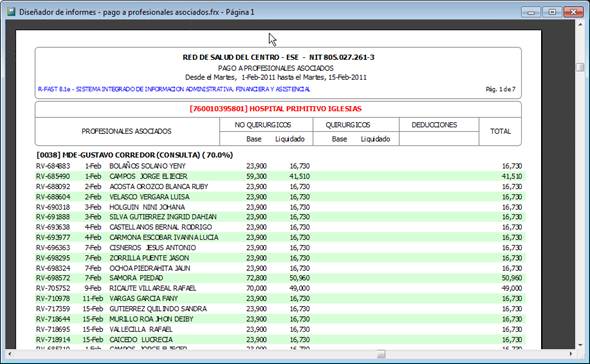Click record number RV-688604
The width and height of the screenshot is (590, 364).
[53, 196]
